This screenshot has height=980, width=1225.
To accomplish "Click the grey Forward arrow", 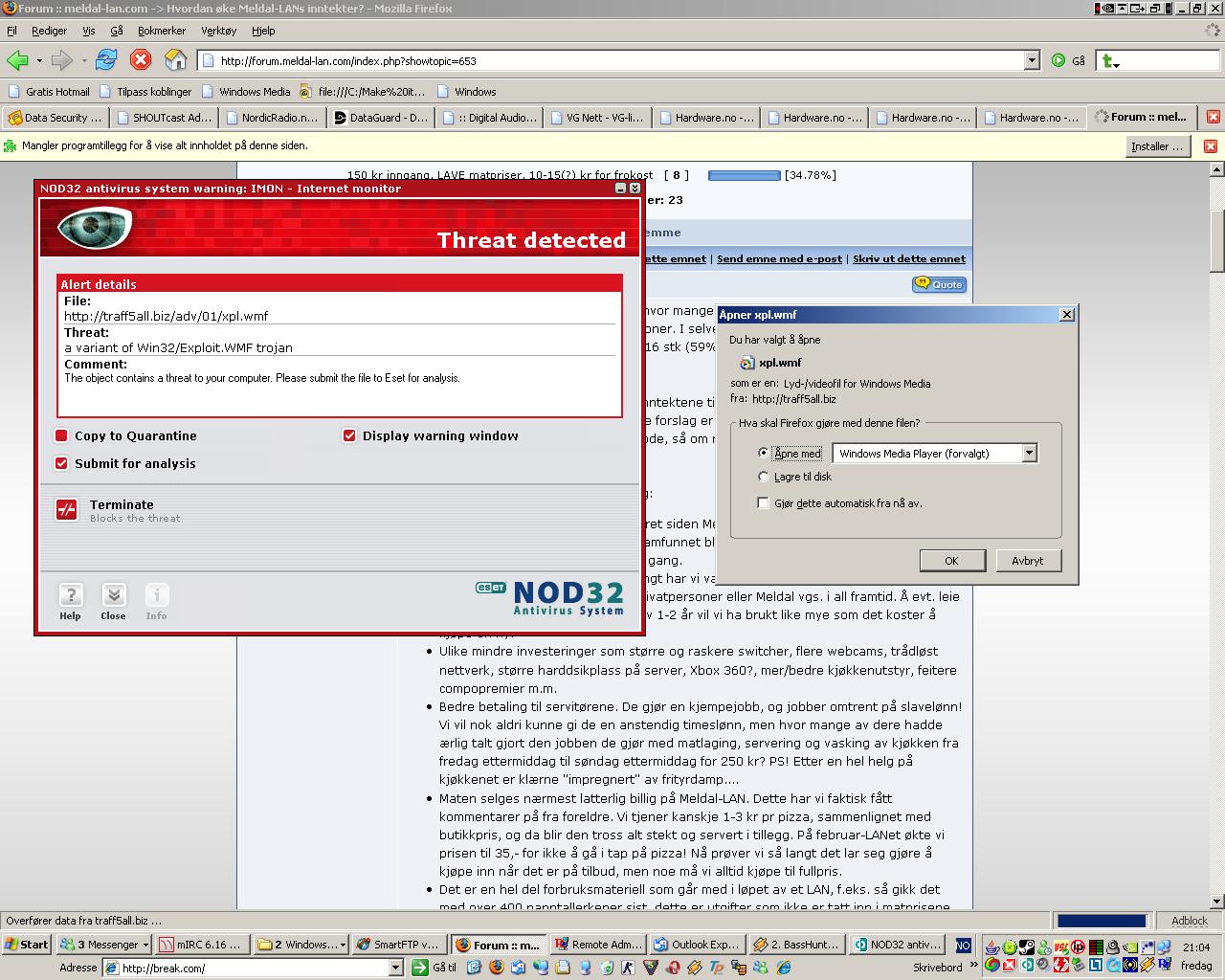I will click(61, 60).
